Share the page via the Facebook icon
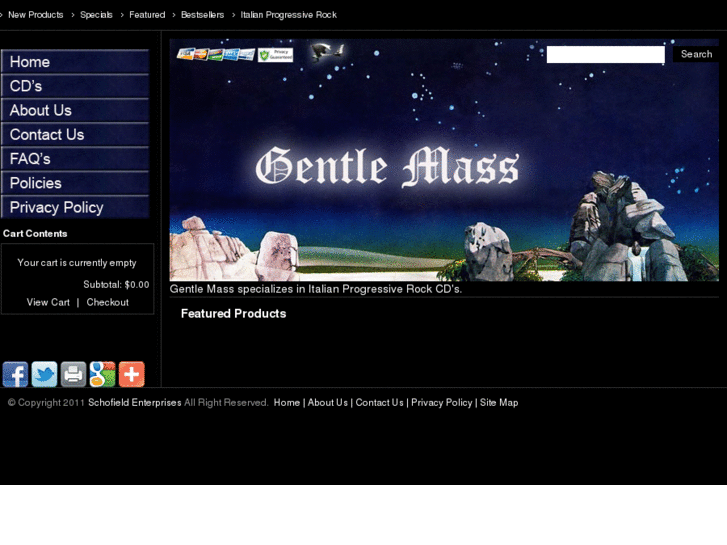Viewport: 727px width, 545px height. click(x=15, y=374)
